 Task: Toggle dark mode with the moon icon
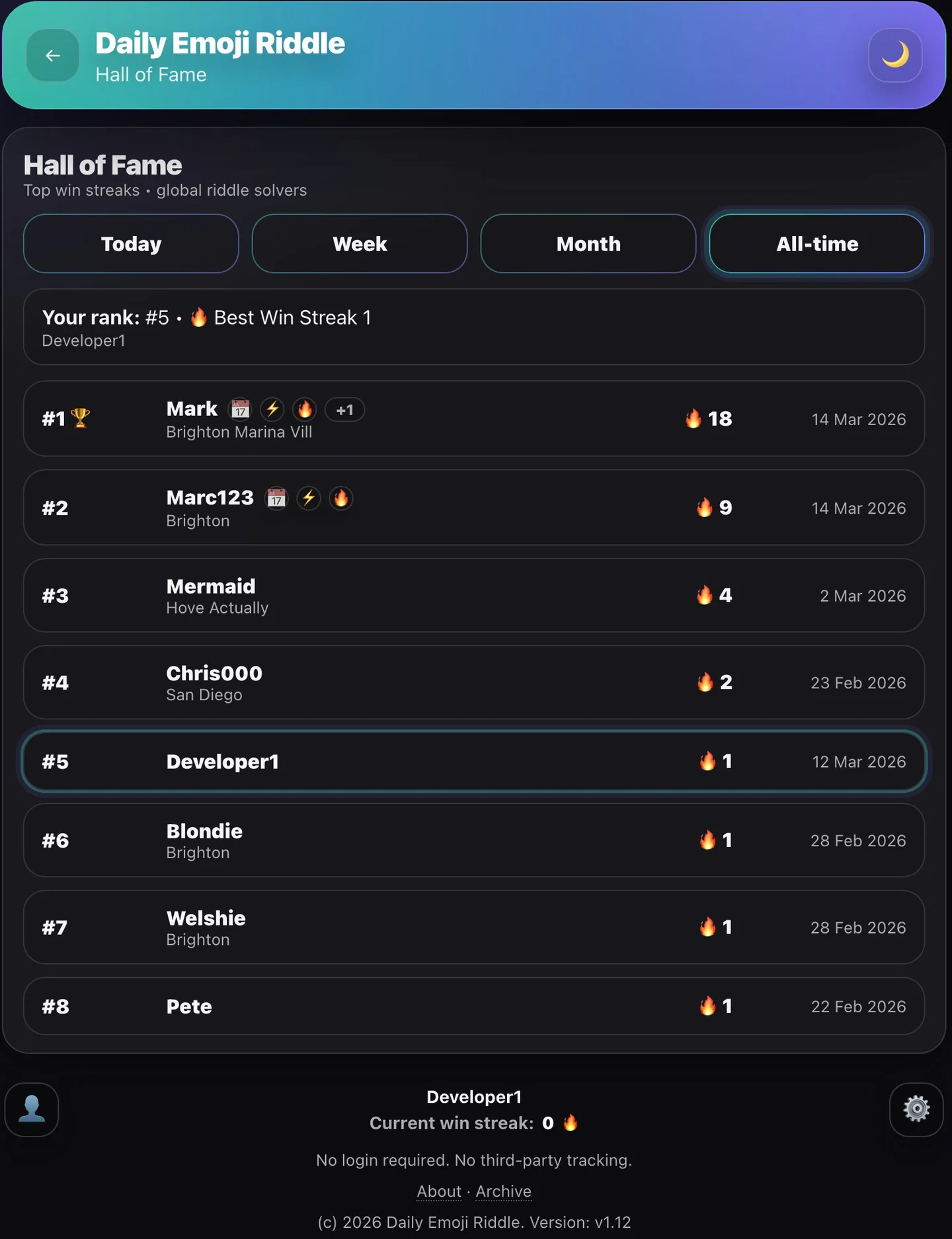(894, 56)
